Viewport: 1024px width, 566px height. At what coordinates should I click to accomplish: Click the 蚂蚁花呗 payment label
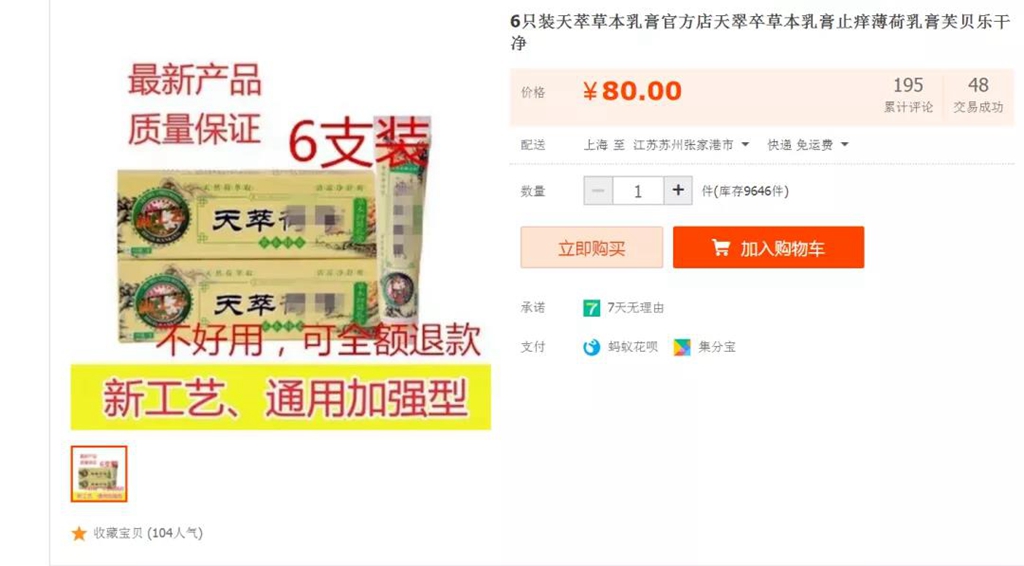point(633,347)
